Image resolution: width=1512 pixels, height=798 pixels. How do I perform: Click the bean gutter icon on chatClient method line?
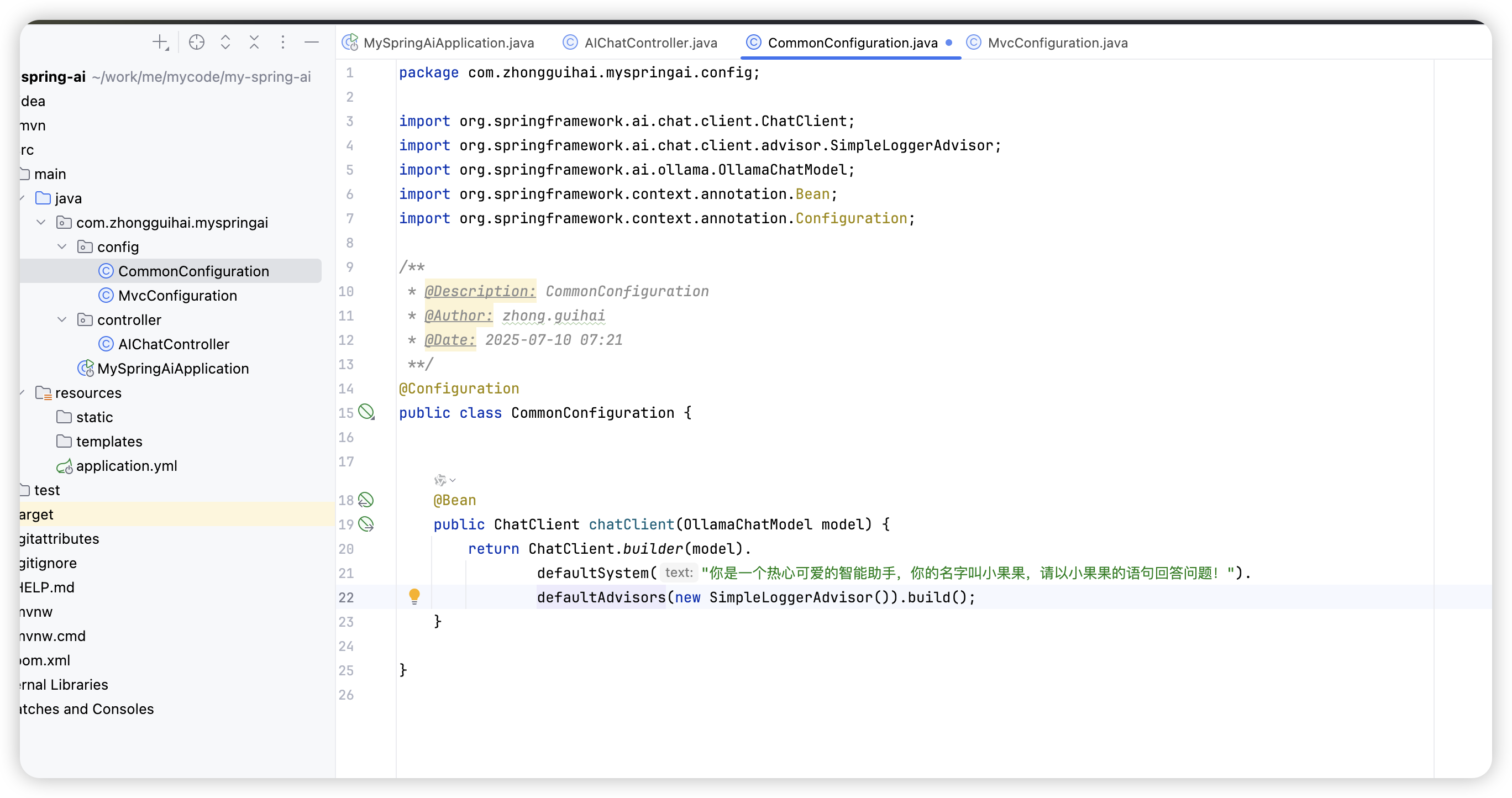click(367, 524)
